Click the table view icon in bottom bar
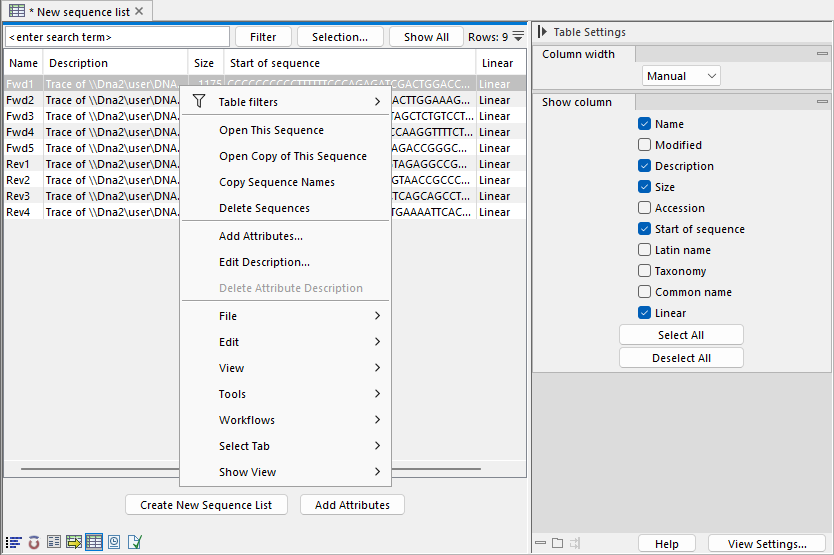834x555 pixels. [94, 542]
